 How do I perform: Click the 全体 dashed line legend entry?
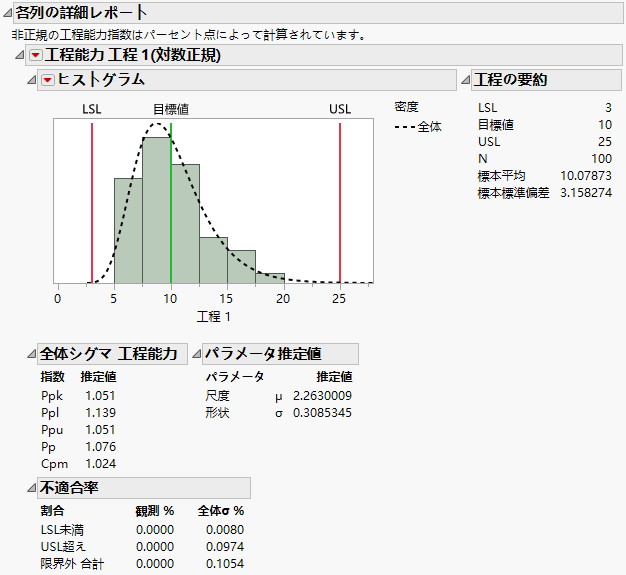[418, 127]
